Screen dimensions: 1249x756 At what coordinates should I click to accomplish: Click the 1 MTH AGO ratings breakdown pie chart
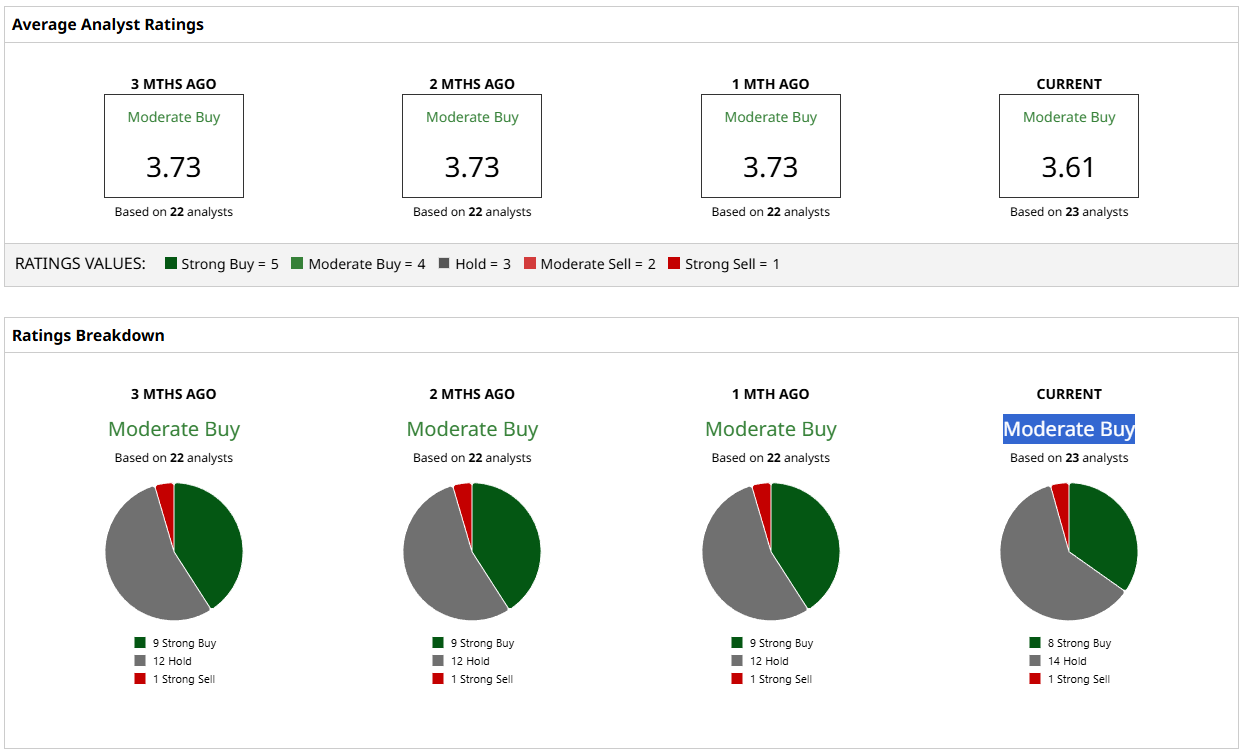tap(771, 551)
